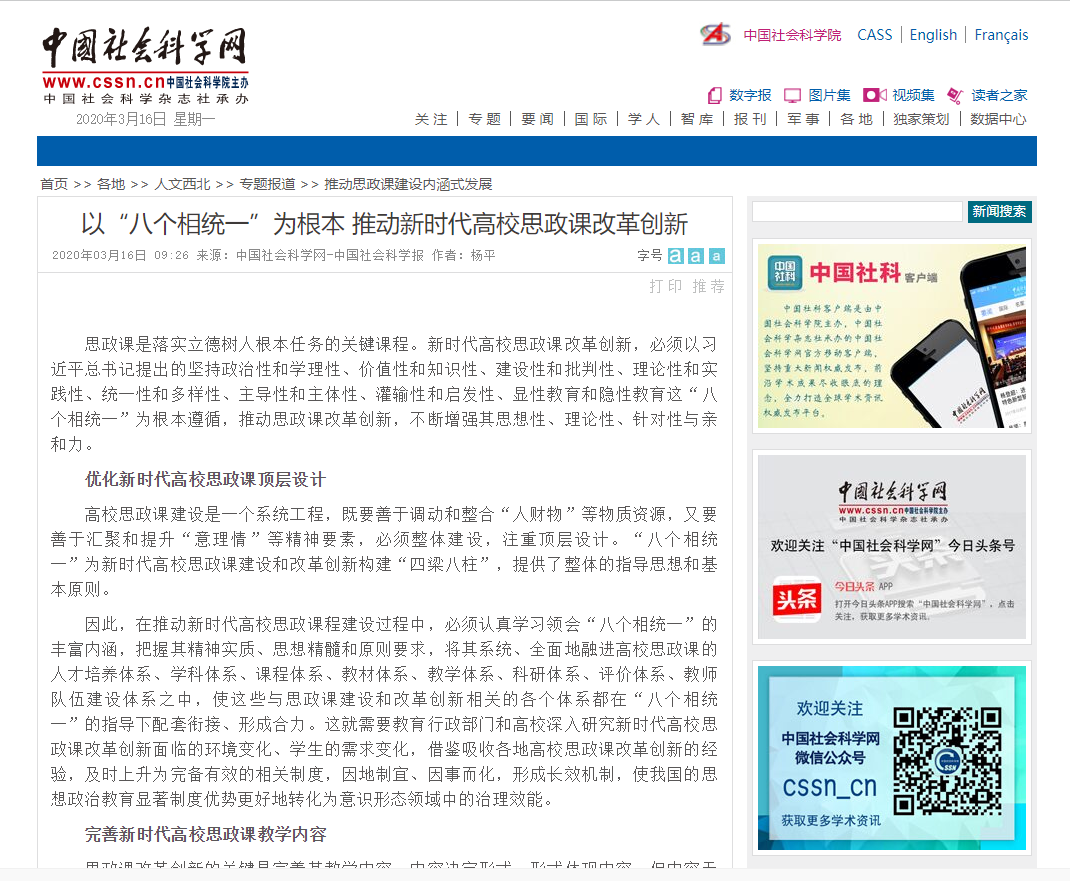Go to 首页 in the breadcrumb

pos(54,184)
